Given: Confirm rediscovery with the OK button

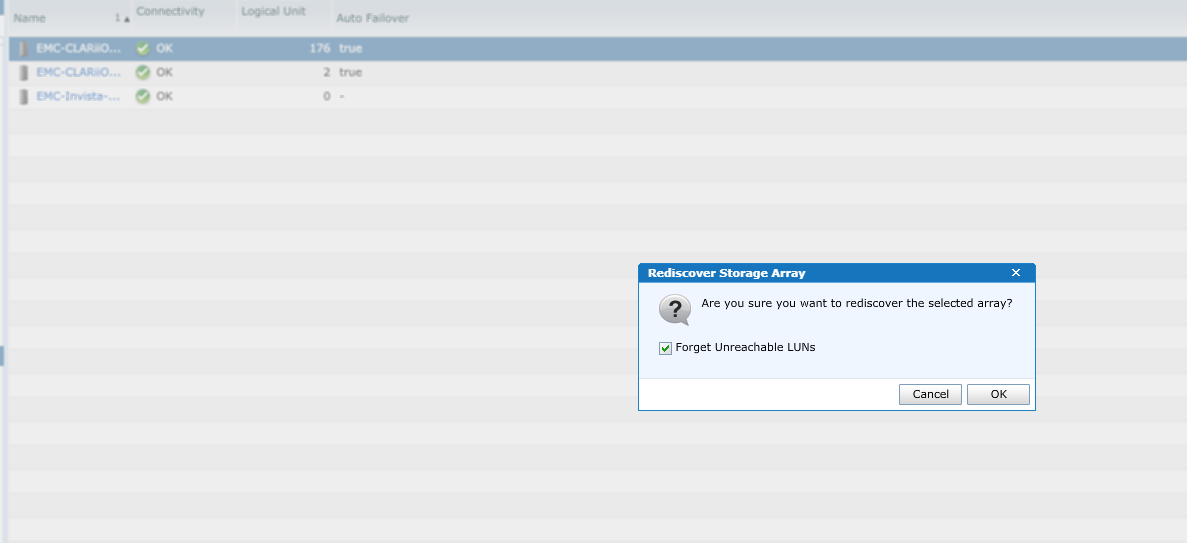Looking at the screenshot, I should [x=999, y=394].
